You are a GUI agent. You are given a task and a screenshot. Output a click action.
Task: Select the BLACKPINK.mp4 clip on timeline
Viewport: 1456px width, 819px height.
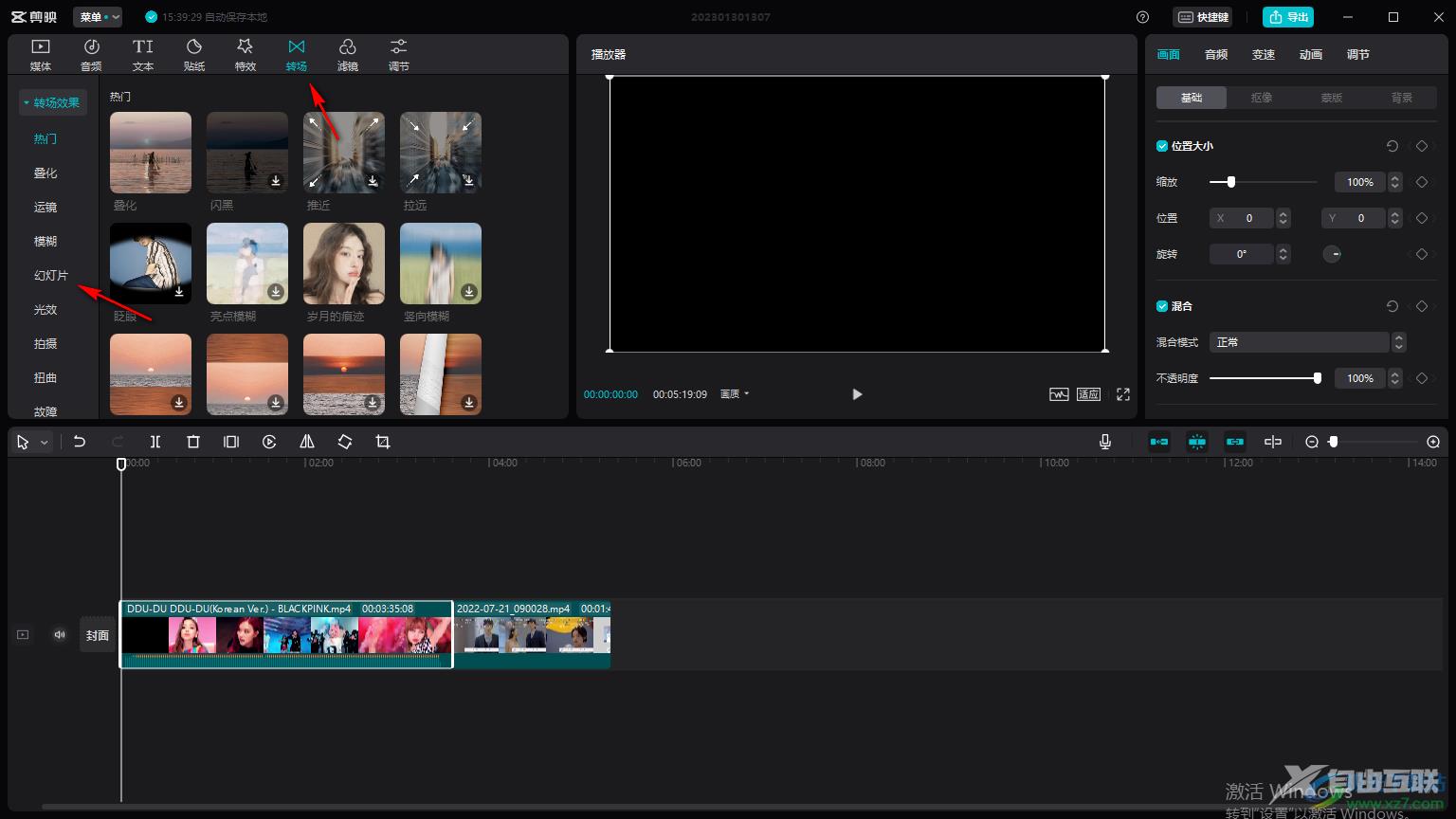286,634
